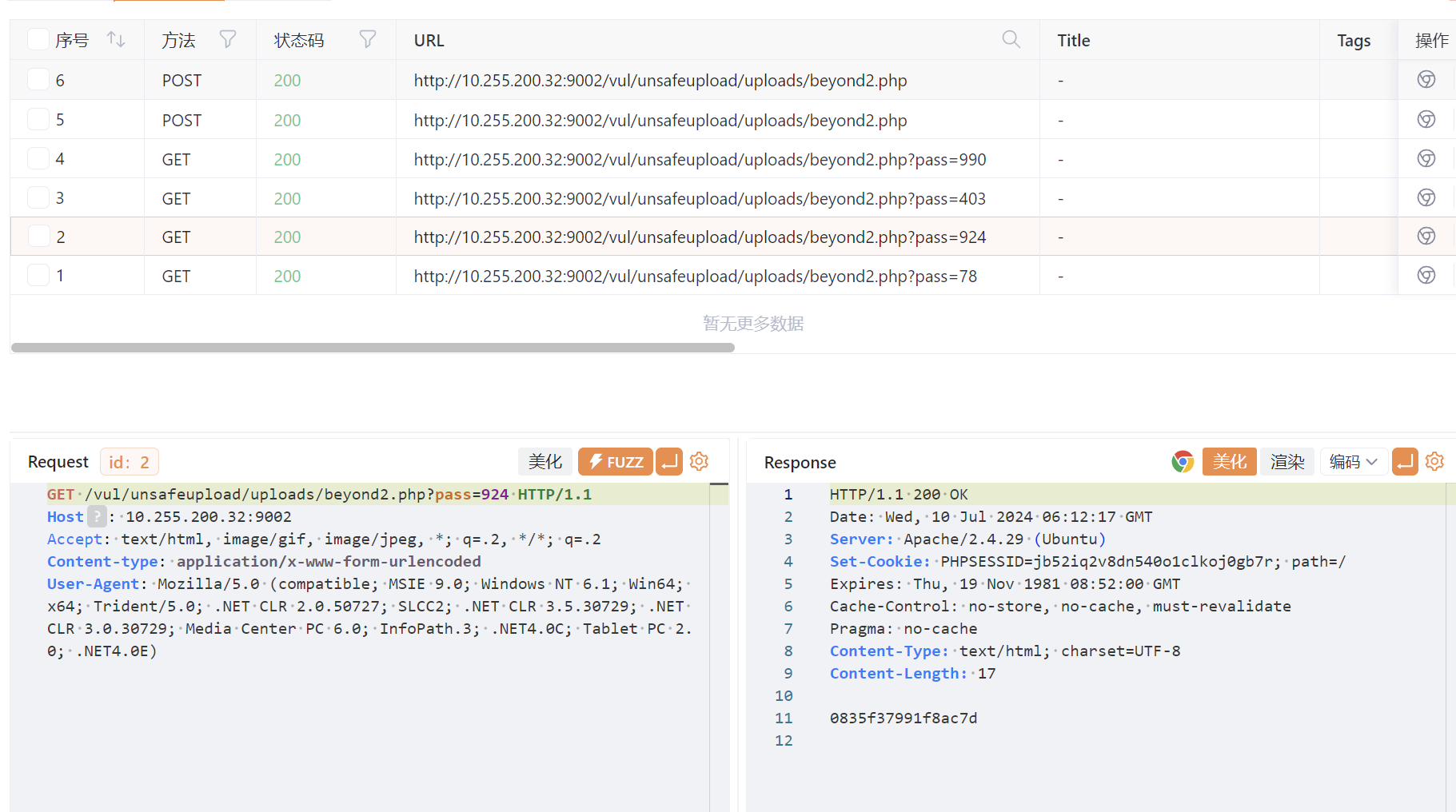Click the horizontal table scrollbar

click(373, 348)
